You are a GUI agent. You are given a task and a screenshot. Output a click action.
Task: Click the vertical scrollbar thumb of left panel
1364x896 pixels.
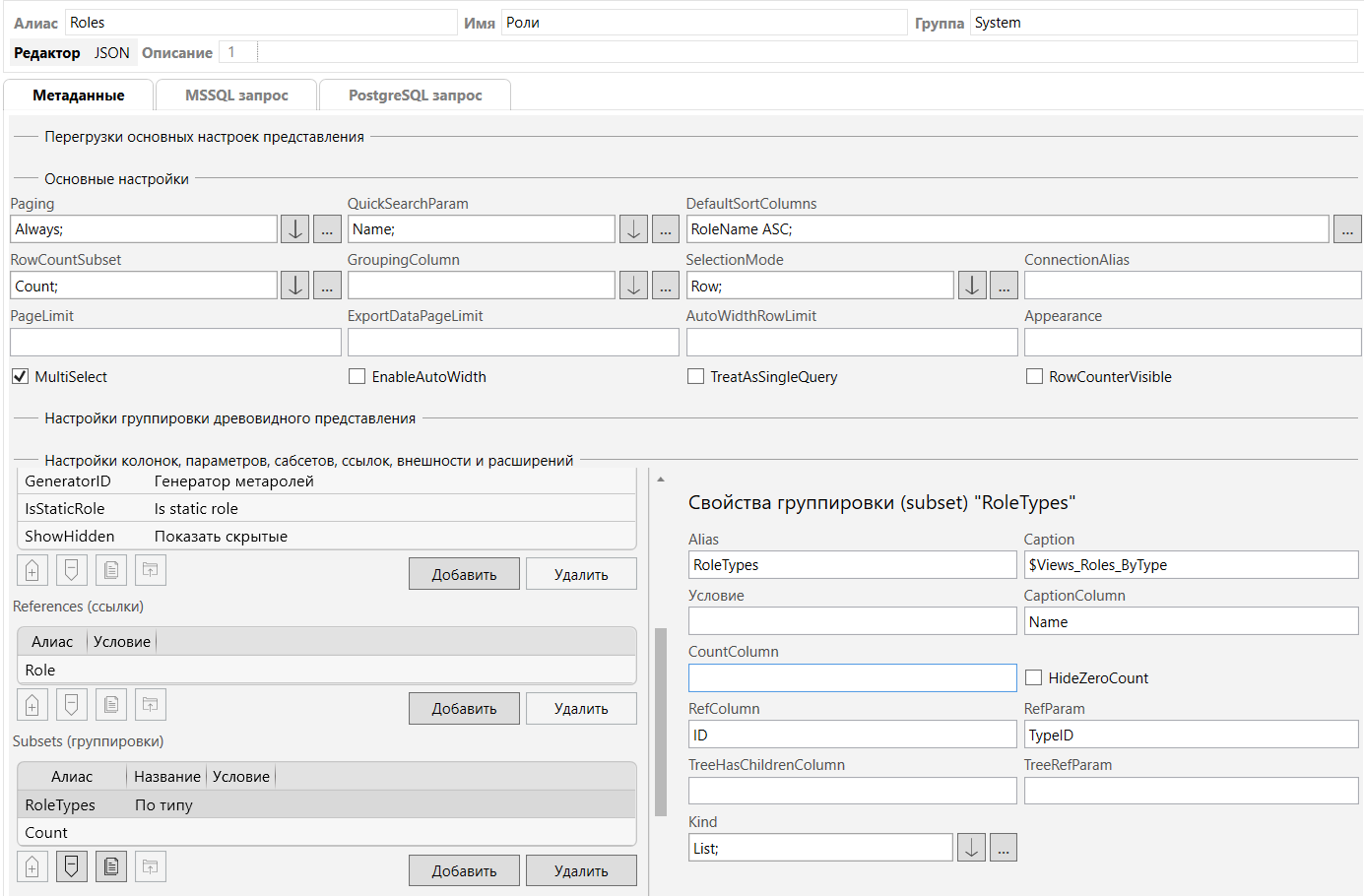coord(661,721)
